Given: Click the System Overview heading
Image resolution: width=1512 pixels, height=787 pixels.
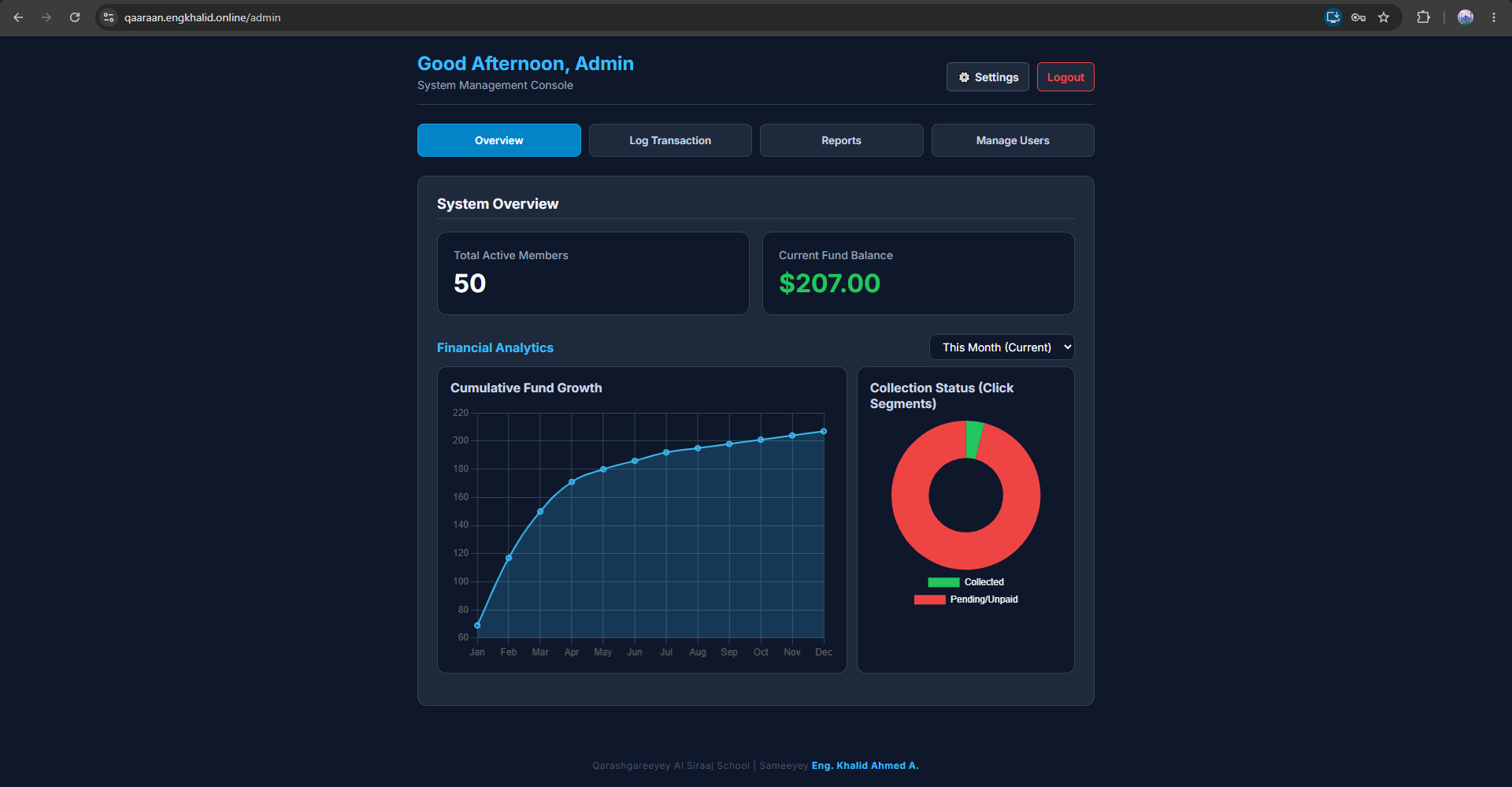Looking at the screenshot, I should pyautogui.click(x=498, y=204).
